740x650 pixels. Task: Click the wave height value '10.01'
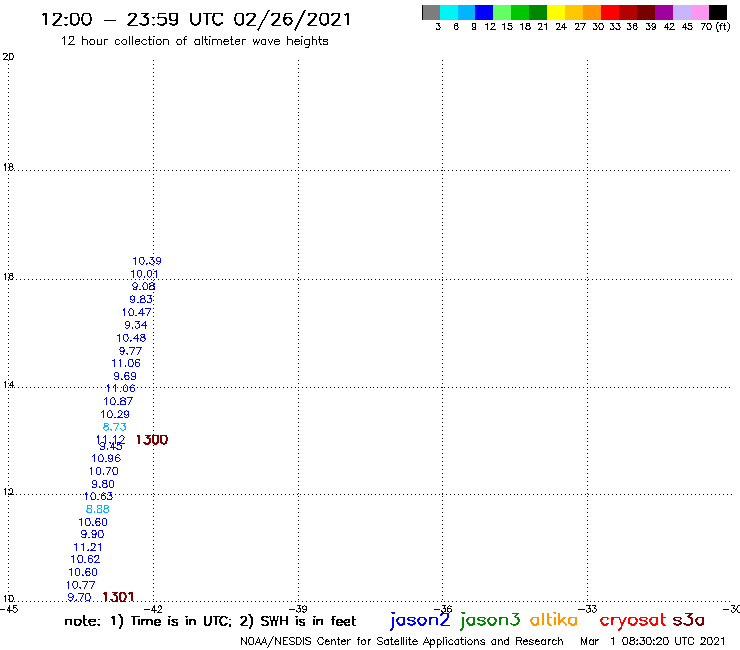click(144, 274)
